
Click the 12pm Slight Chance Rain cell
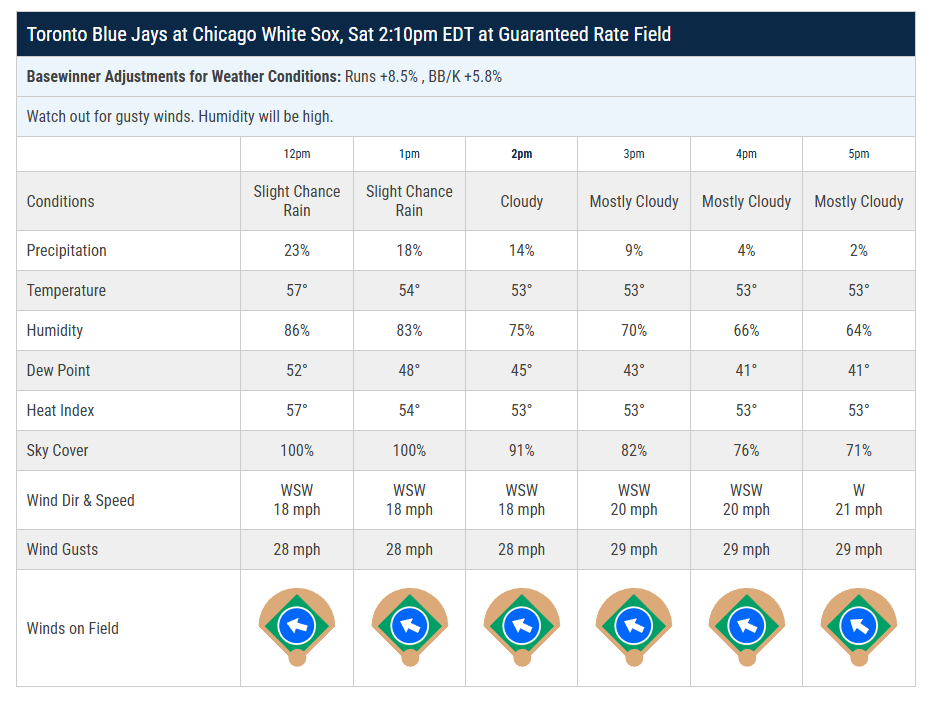(297, 201)
